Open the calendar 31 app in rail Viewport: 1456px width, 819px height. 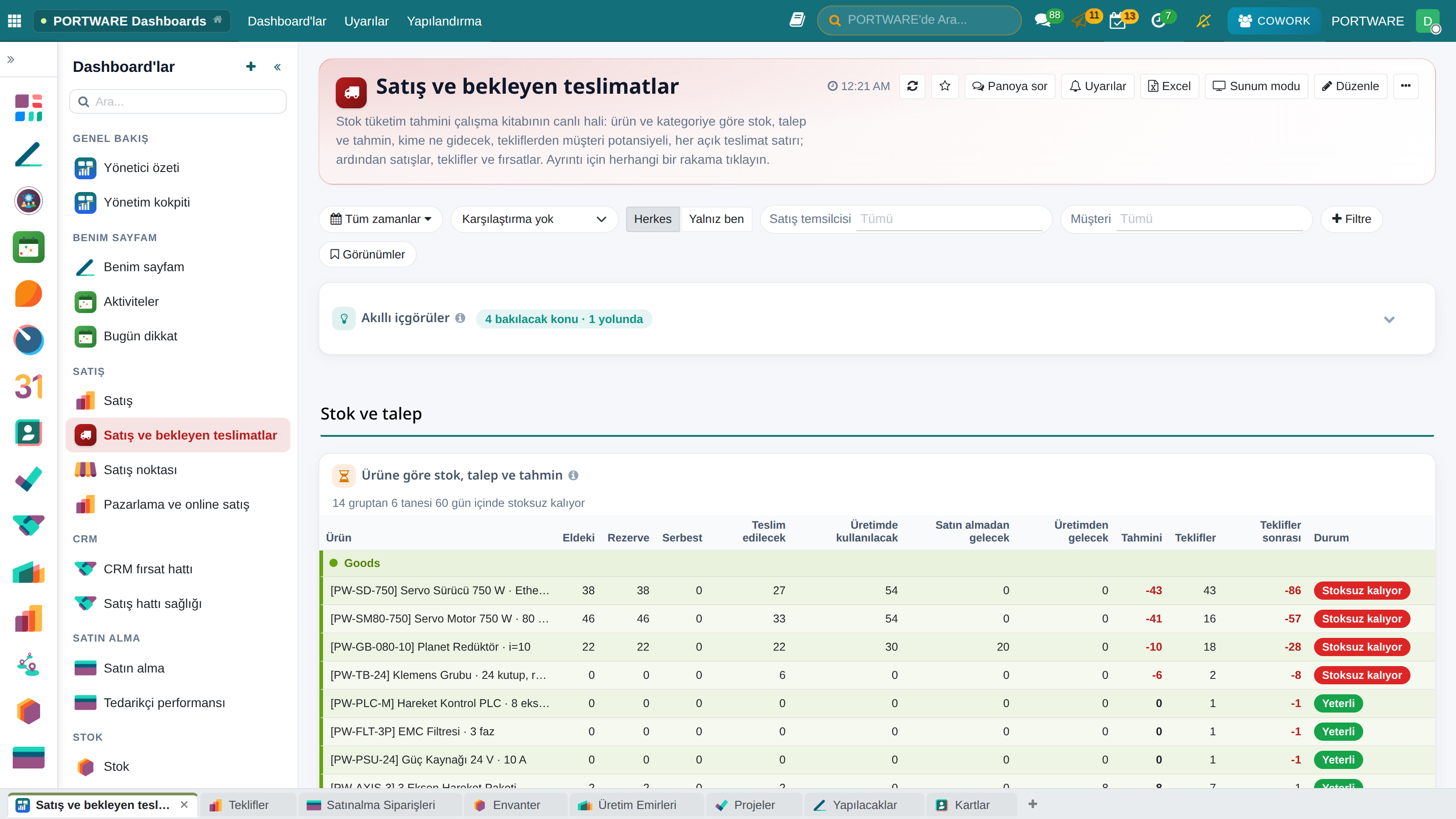[x=29, y=387]
